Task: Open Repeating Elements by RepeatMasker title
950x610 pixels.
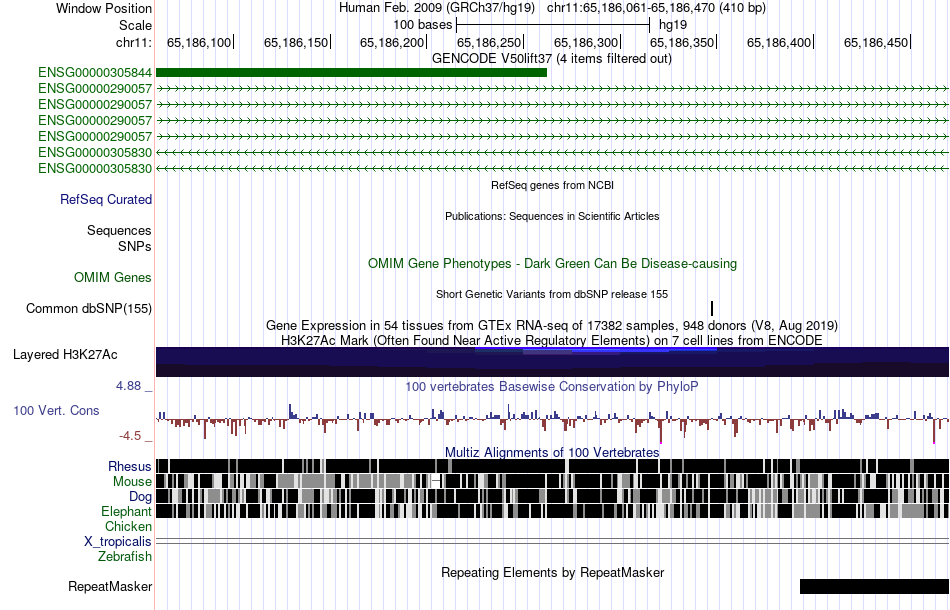Action: [552, 572]
